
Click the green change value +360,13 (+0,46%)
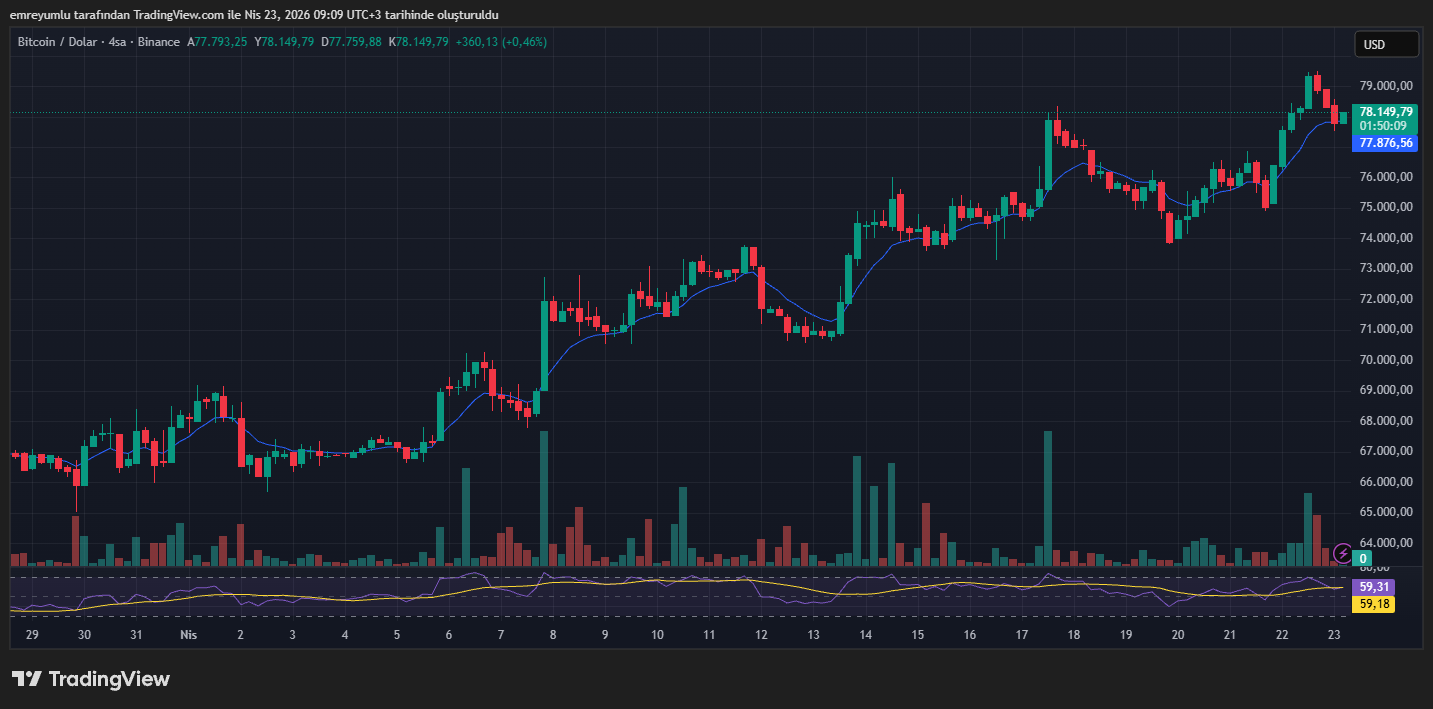tap(501, 42)
